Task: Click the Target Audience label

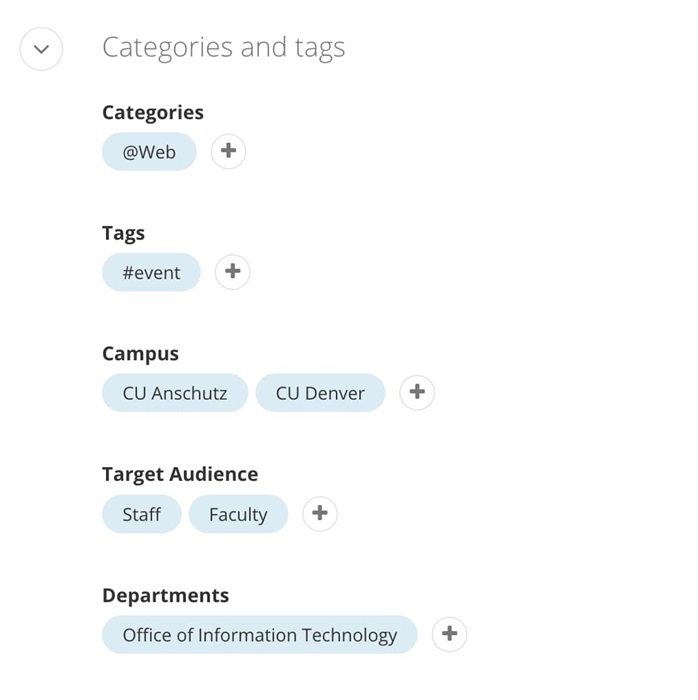Action: (180, 474)
